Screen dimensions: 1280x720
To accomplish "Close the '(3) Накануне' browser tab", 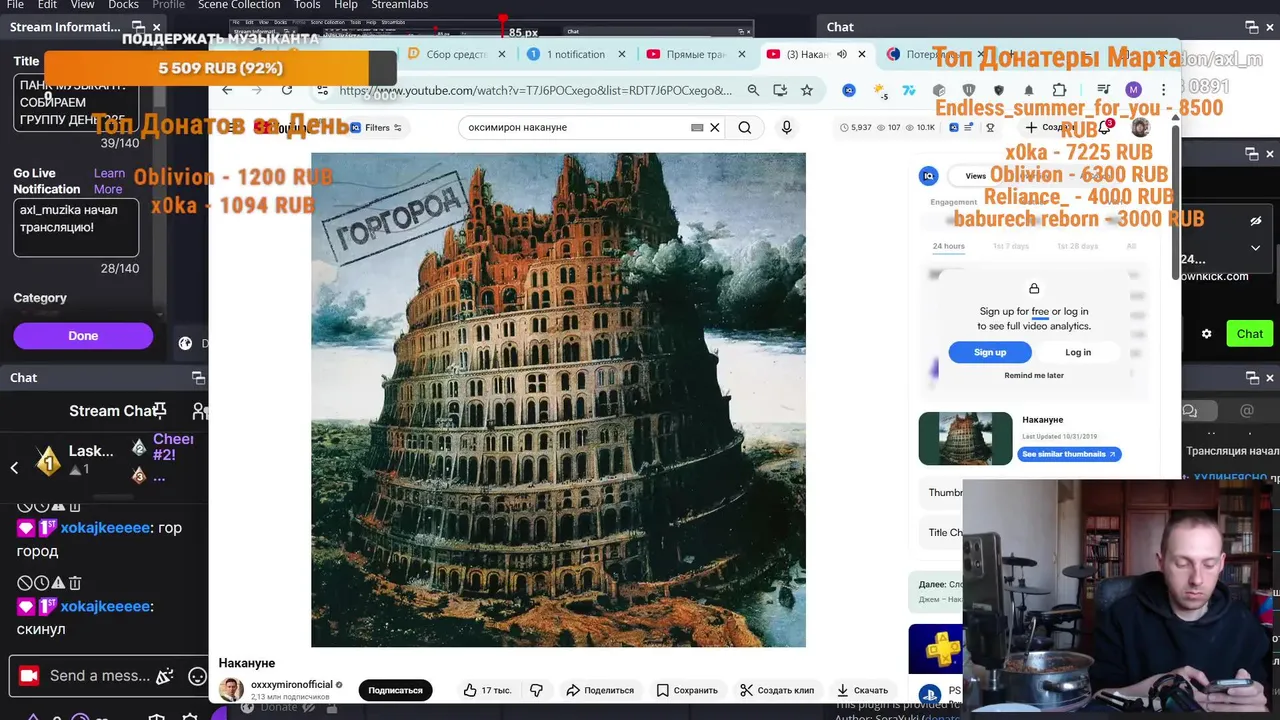I will (862, 54).
